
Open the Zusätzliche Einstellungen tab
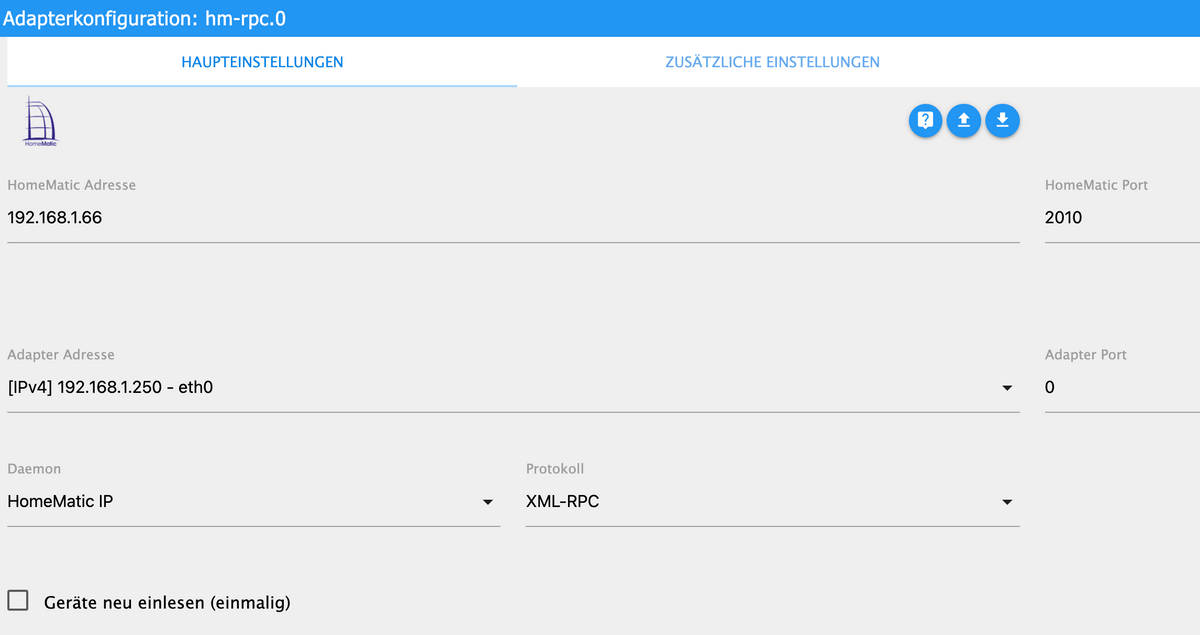tap(772, 62)
